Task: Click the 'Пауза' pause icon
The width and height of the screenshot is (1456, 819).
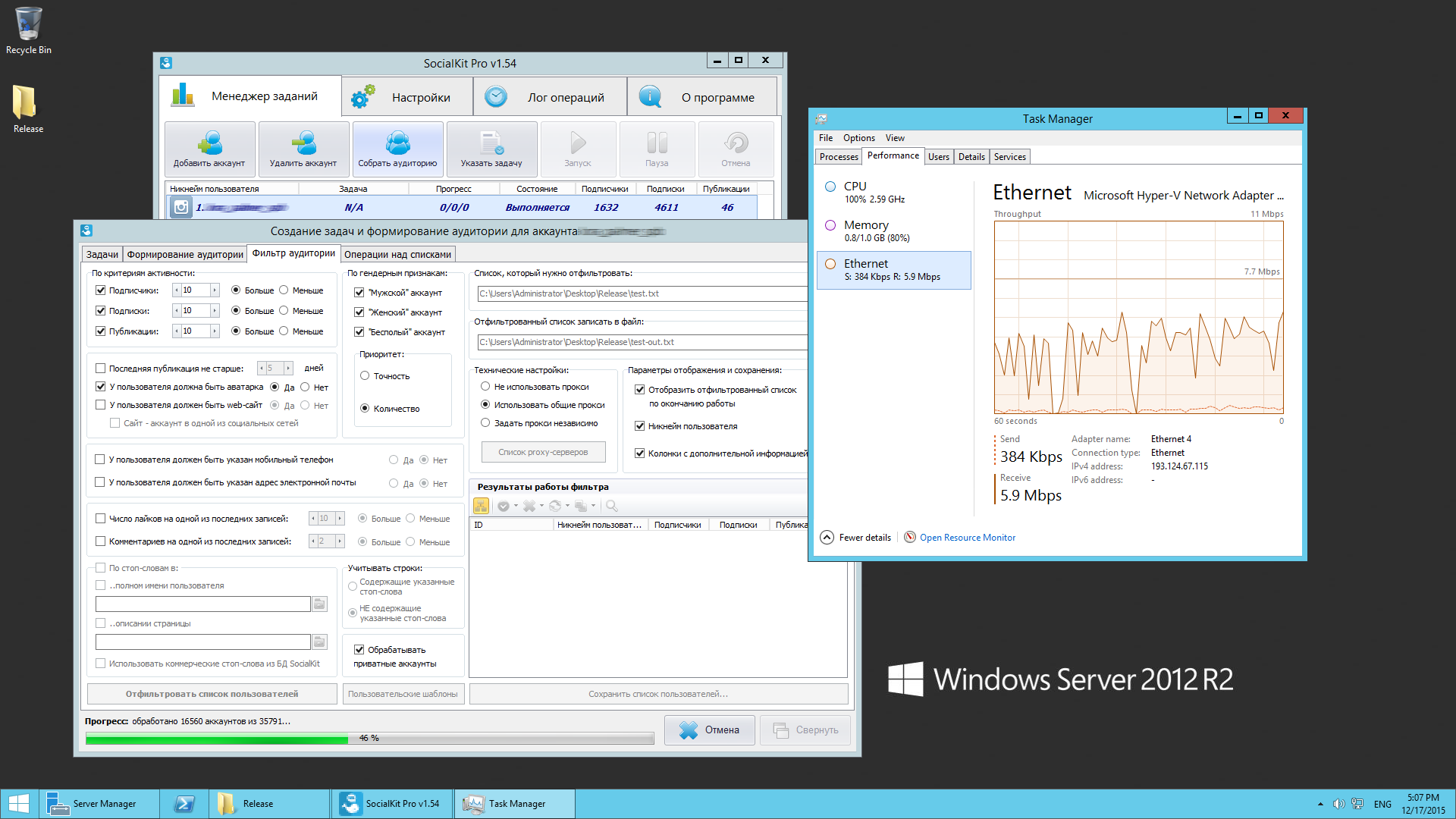Action: (657, 143)
